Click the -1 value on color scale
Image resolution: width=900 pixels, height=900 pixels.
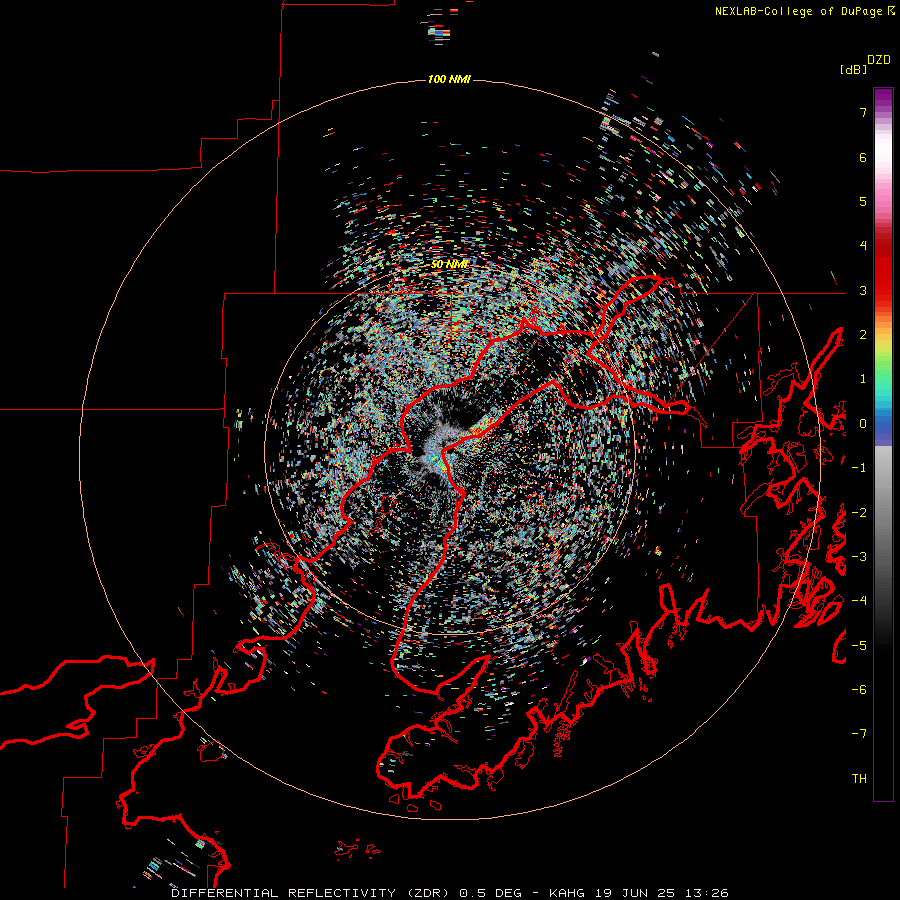[x=859, y=468]
